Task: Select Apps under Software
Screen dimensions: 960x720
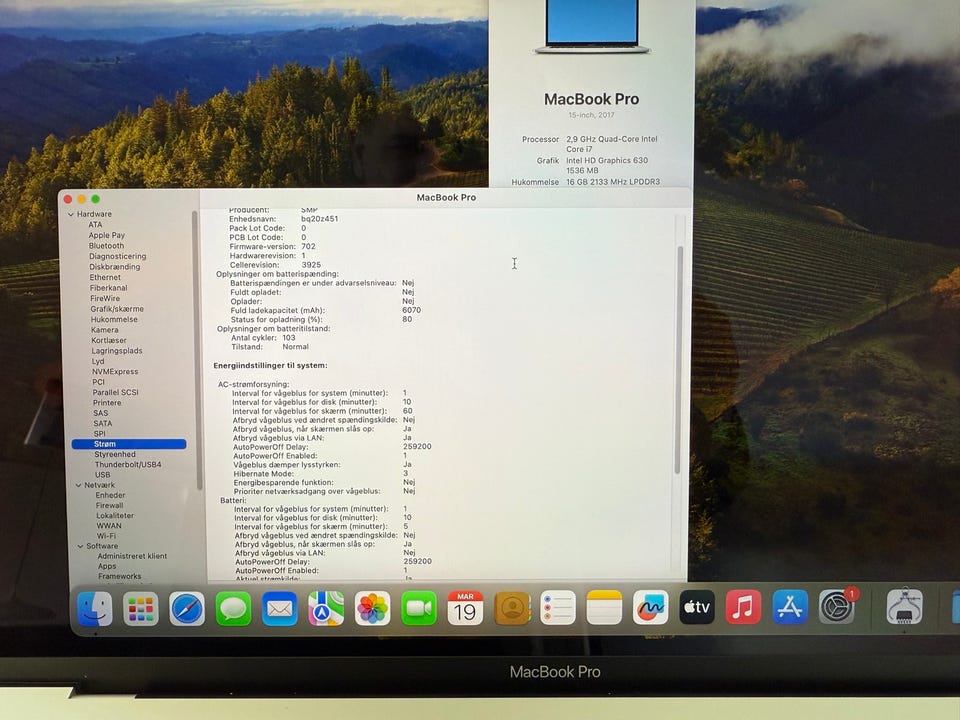Action: [107, 566]
